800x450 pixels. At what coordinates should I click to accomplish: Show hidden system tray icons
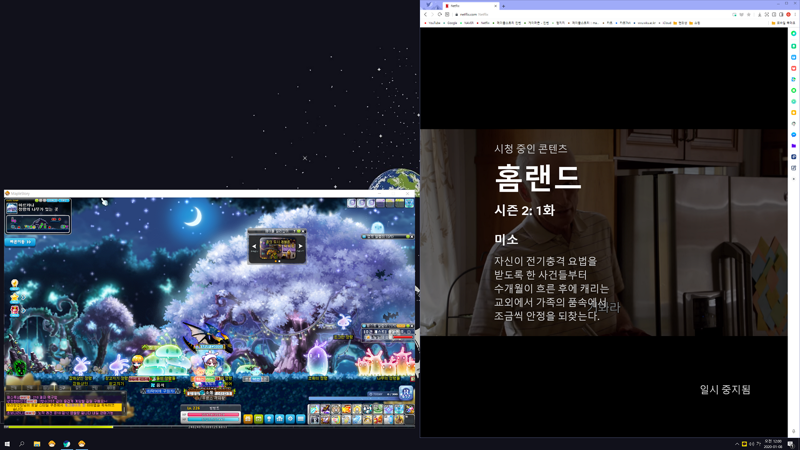tap(737, 444)
